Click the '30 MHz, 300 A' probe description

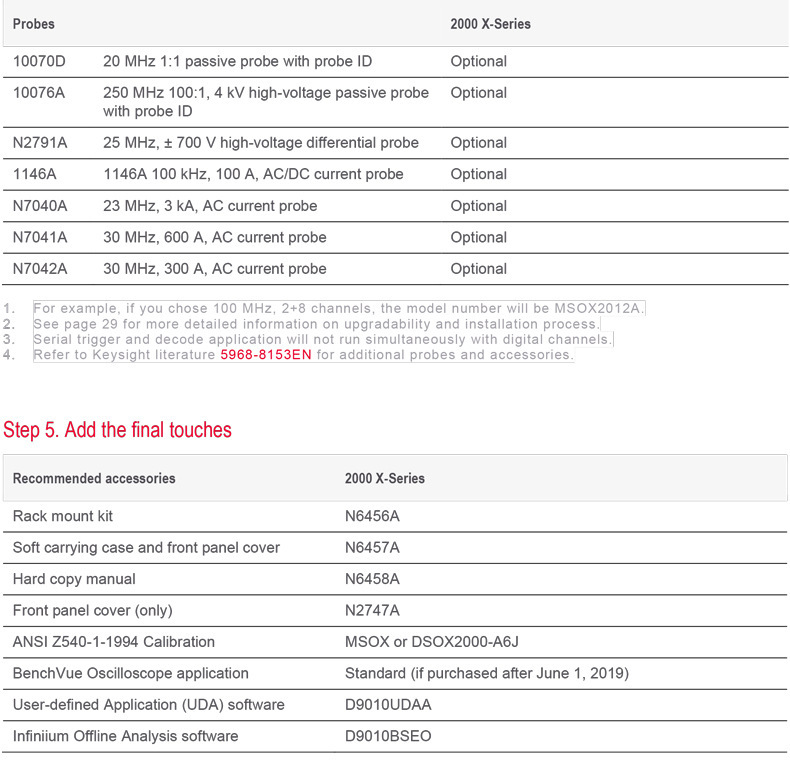click(x=215, y=269)
